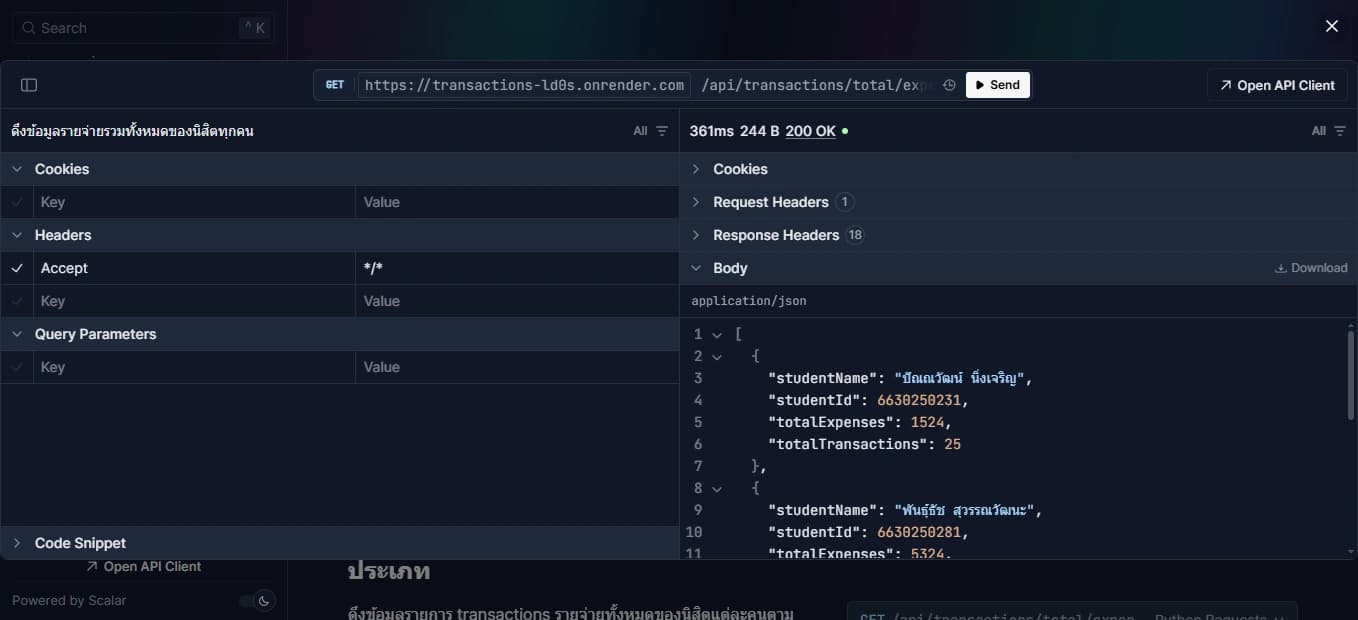Open the search field magnifier icon
The height and width of the screenshot is (620, 1358).
click(27, 27)
